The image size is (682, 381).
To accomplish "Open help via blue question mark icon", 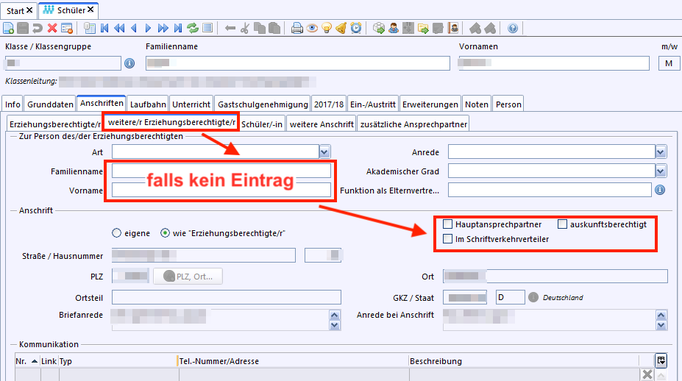I will coord(513,28).
